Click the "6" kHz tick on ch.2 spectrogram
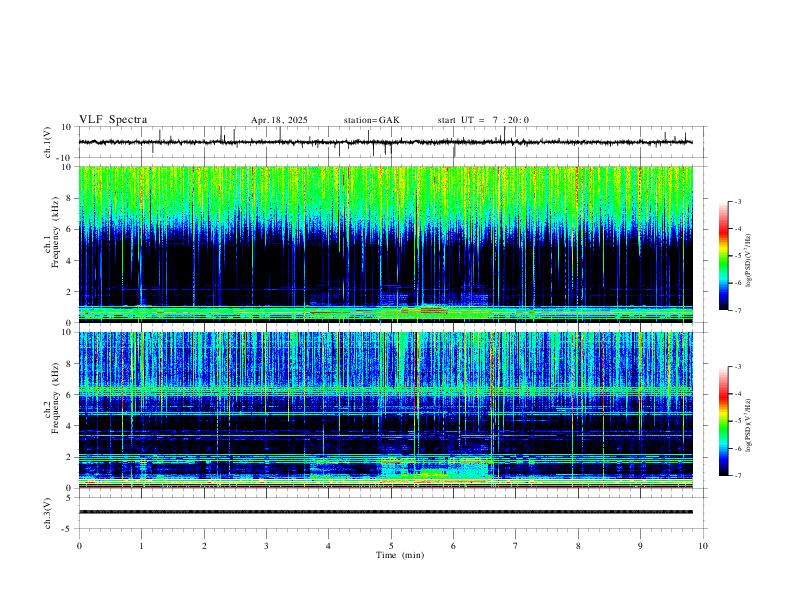Screen dimensions: 792x612 click(70, 394)
